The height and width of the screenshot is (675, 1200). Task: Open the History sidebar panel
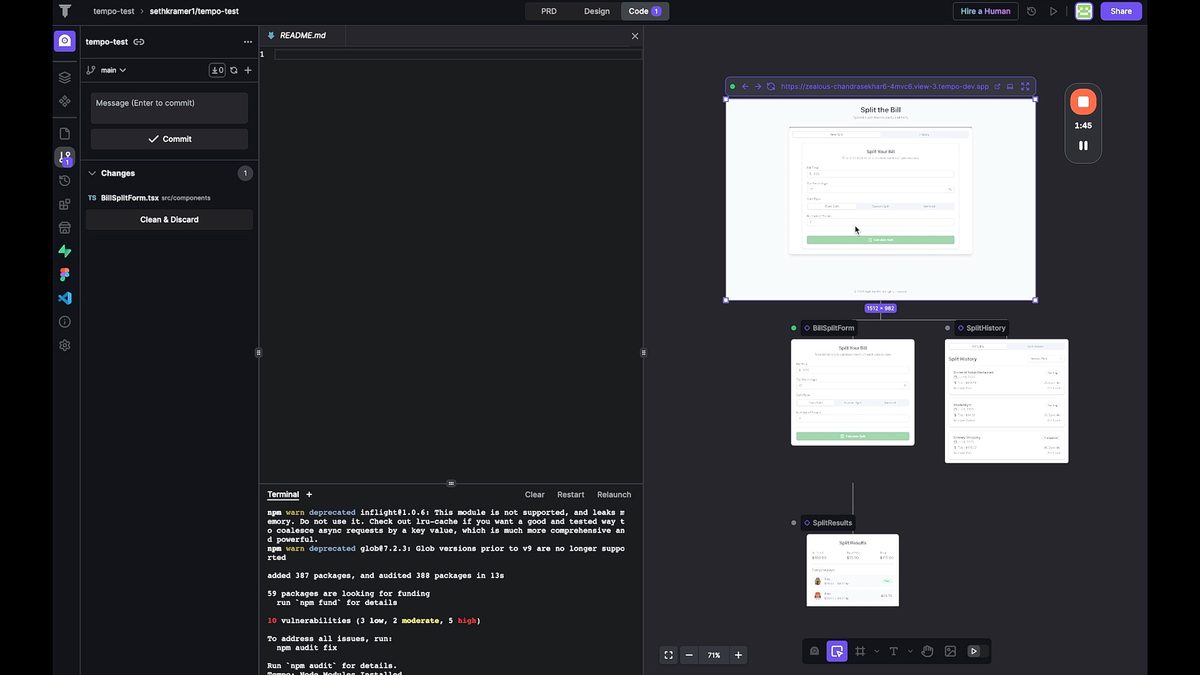[x=65, y=181]
